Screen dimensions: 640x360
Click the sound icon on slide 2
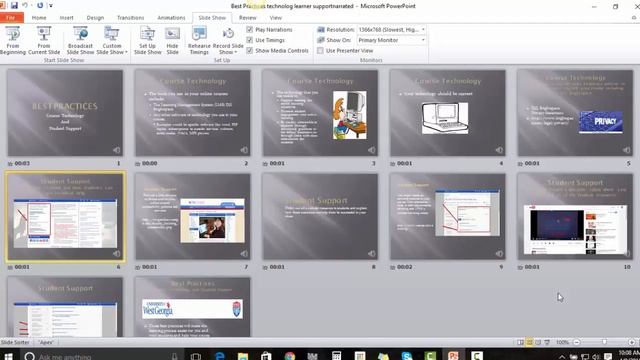244,150
